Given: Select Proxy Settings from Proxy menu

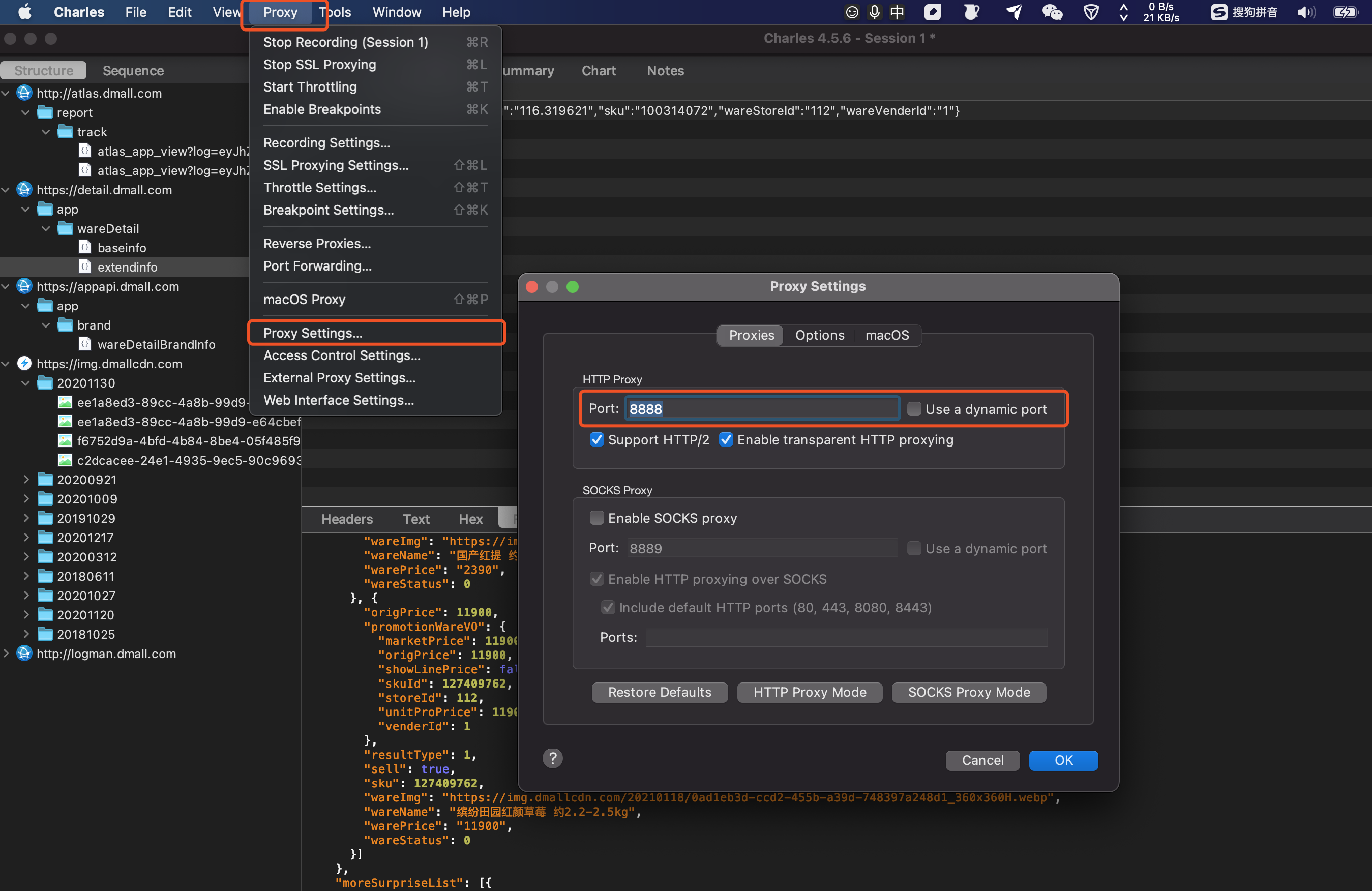Looking at the screenshot, I should pyautogui.click(x=312, y=332).
